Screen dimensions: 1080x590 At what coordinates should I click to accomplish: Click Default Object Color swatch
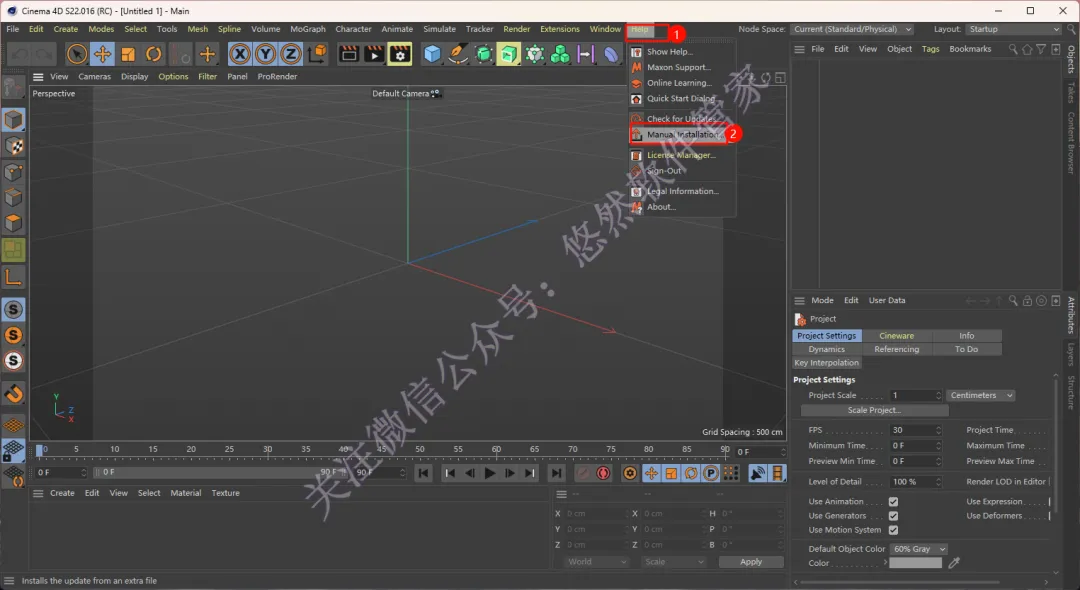pyautogui.click(x=915, y=562)
